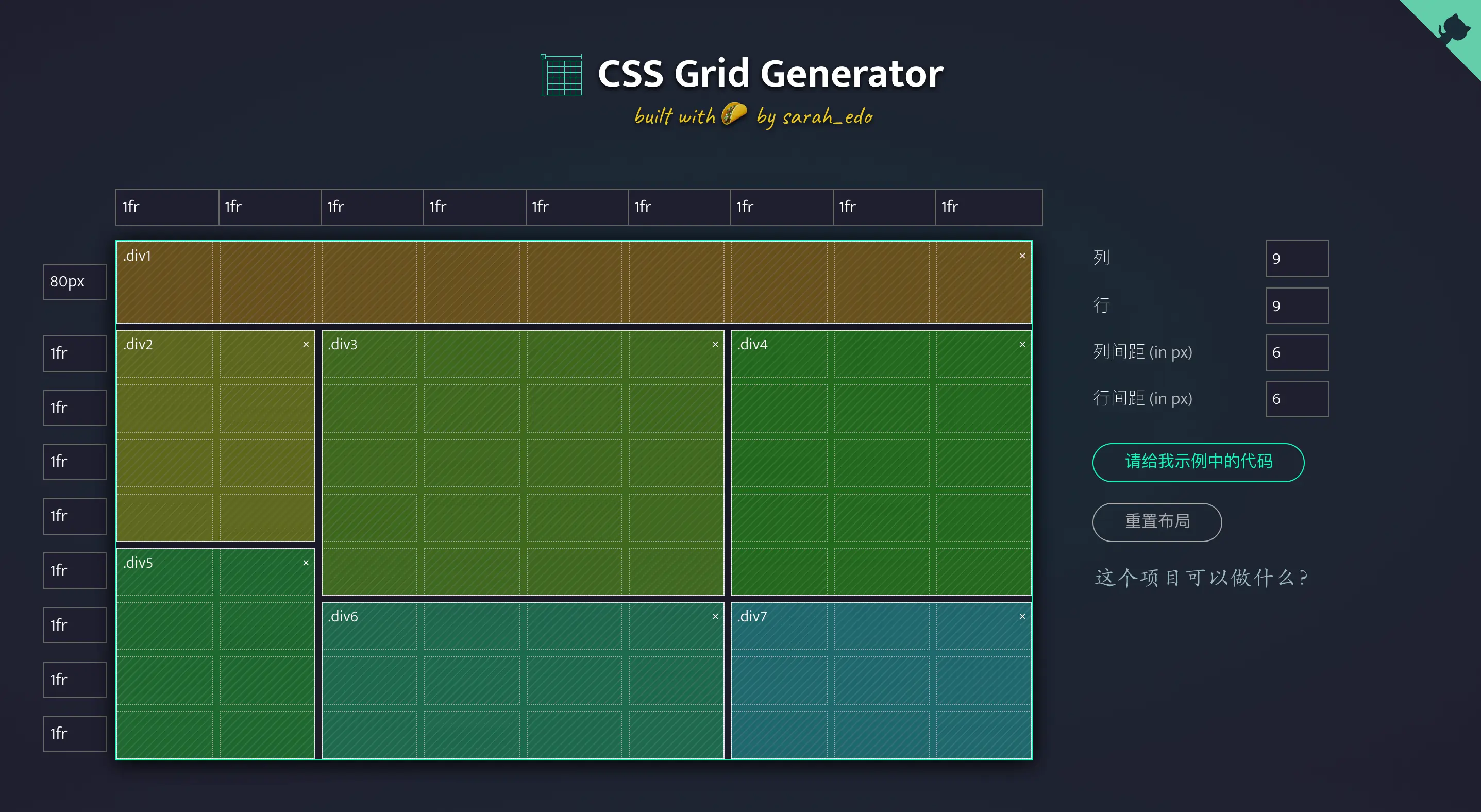Select the first 1fr column track input

[x=167, y=207]
